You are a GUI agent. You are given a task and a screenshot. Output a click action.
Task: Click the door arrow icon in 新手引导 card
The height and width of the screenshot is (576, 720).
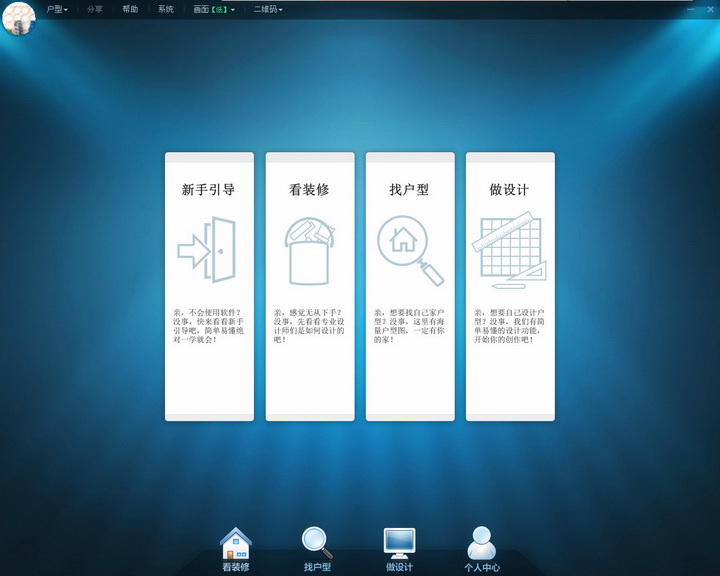208,250
